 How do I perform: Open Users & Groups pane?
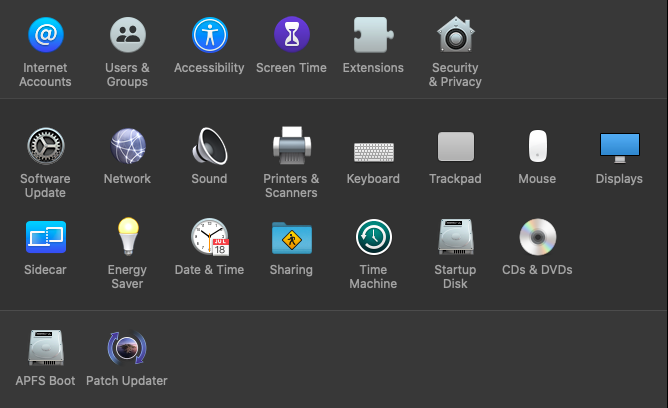tap(128, 35)
